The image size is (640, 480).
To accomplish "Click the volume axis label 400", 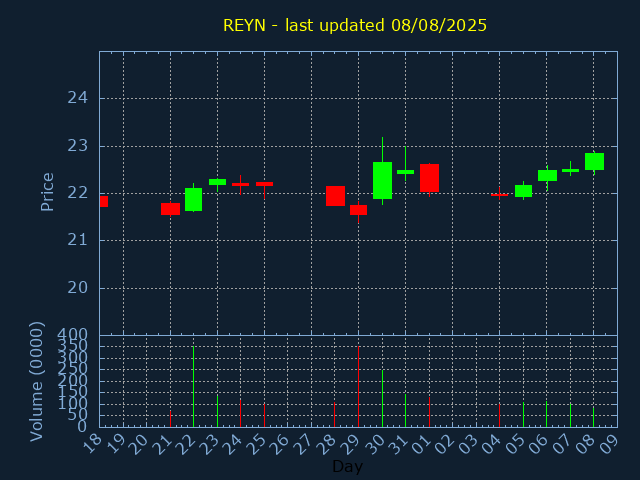I will tap(72, 336).
